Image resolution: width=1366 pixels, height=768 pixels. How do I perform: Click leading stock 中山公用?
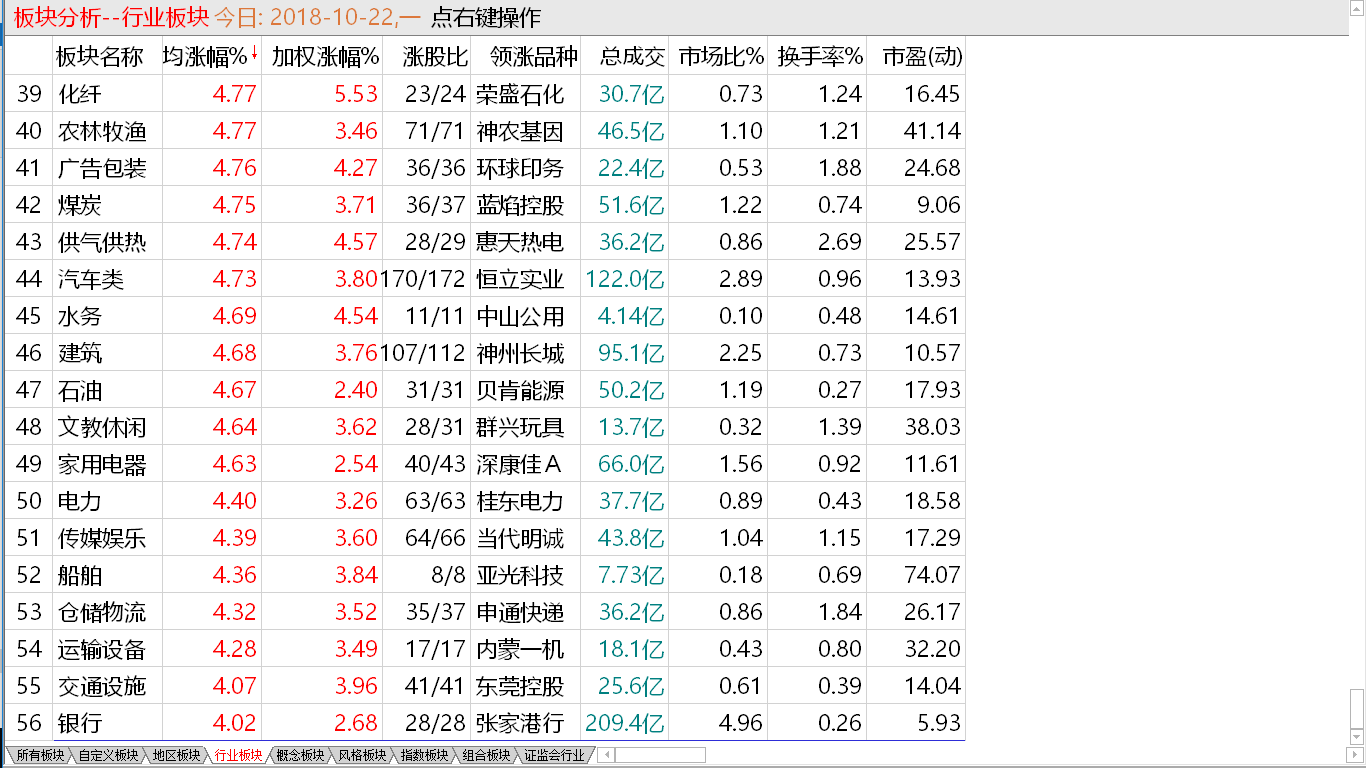520,316
